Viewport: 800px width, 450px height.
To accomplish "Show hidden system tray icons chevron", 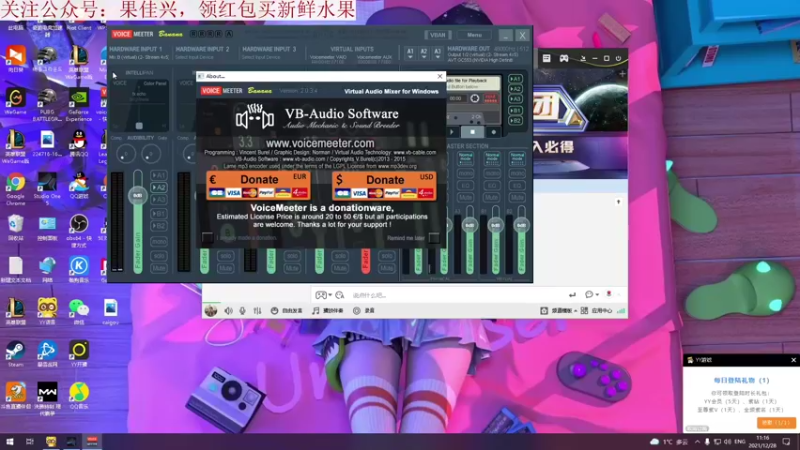I will (697, 441).
